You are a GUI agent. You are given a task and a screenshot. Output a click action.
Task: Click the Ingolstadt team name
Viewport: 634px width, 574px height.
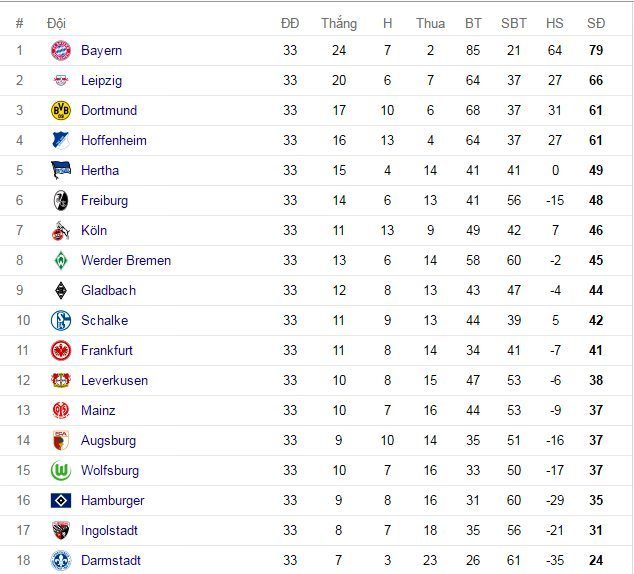point(109,531)
